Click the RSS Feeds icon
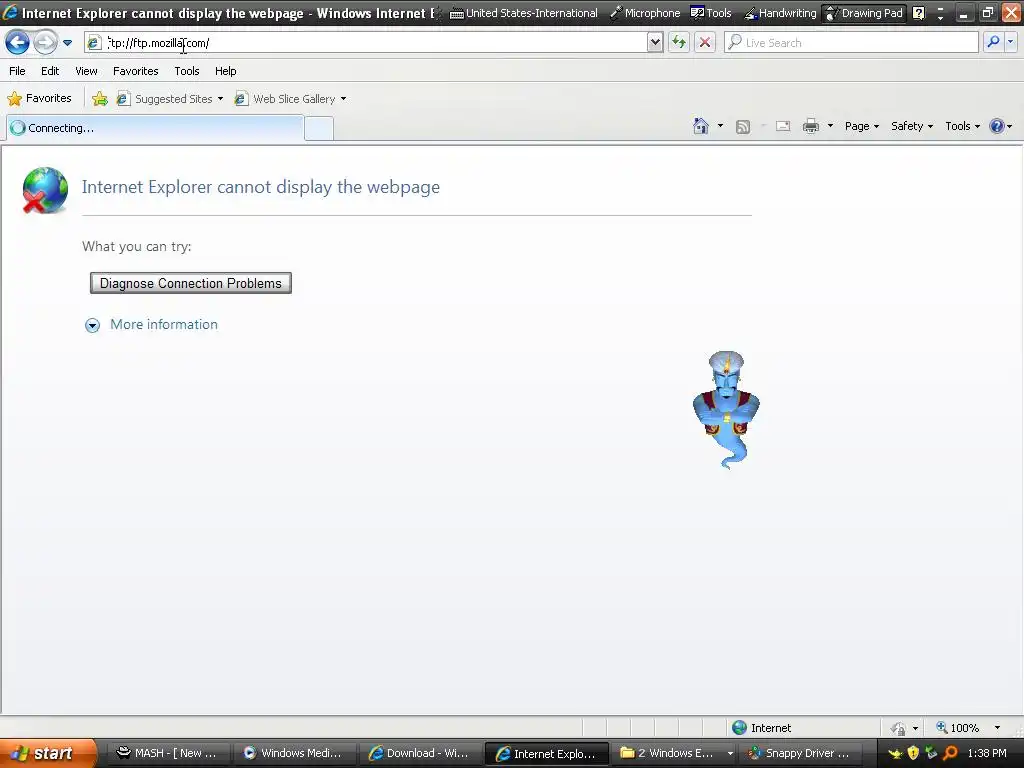Viewport: 1024px width, 768px height. [x=743, y=126]
